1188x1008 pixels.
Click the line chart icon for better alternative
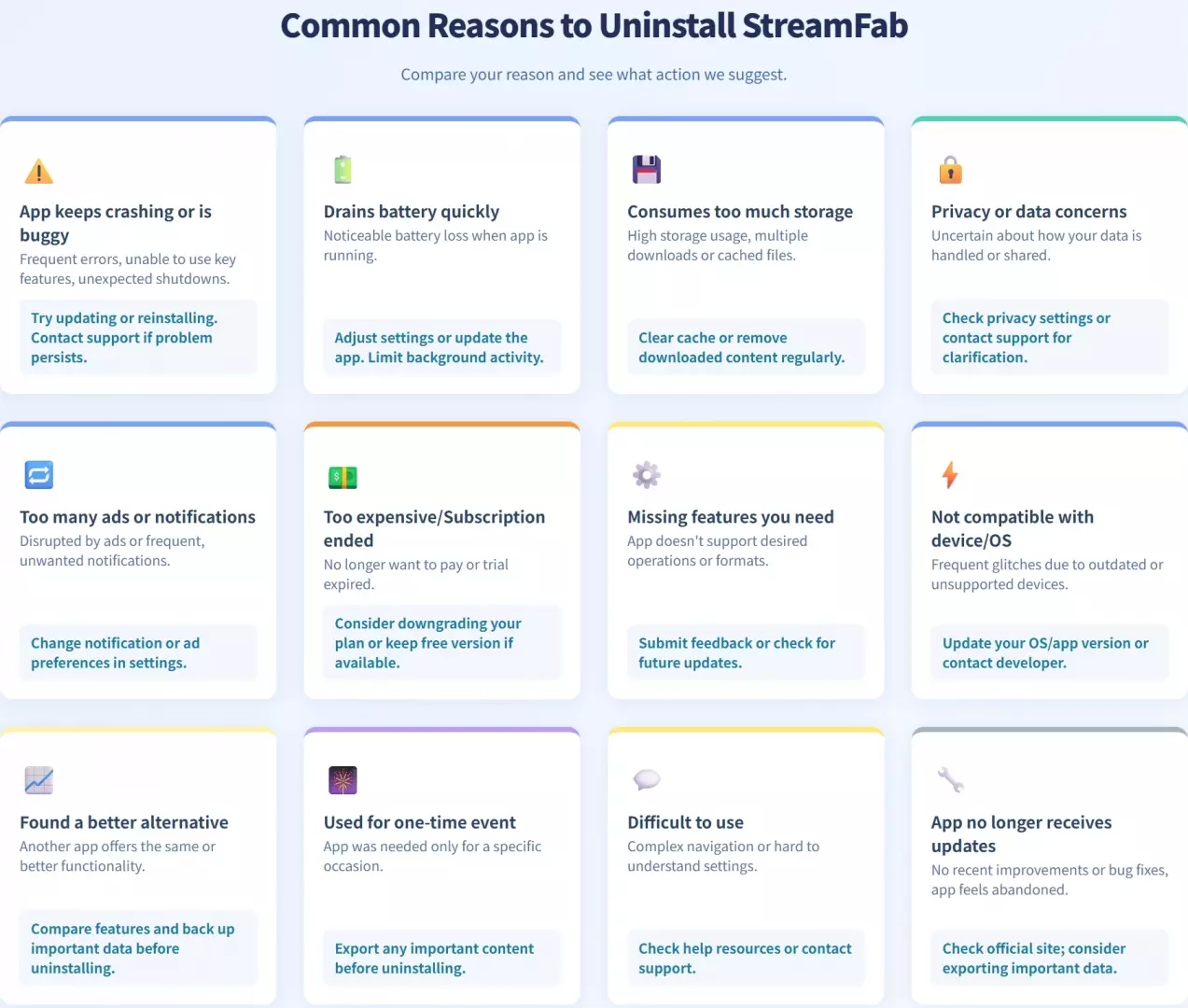pos(38,780)
